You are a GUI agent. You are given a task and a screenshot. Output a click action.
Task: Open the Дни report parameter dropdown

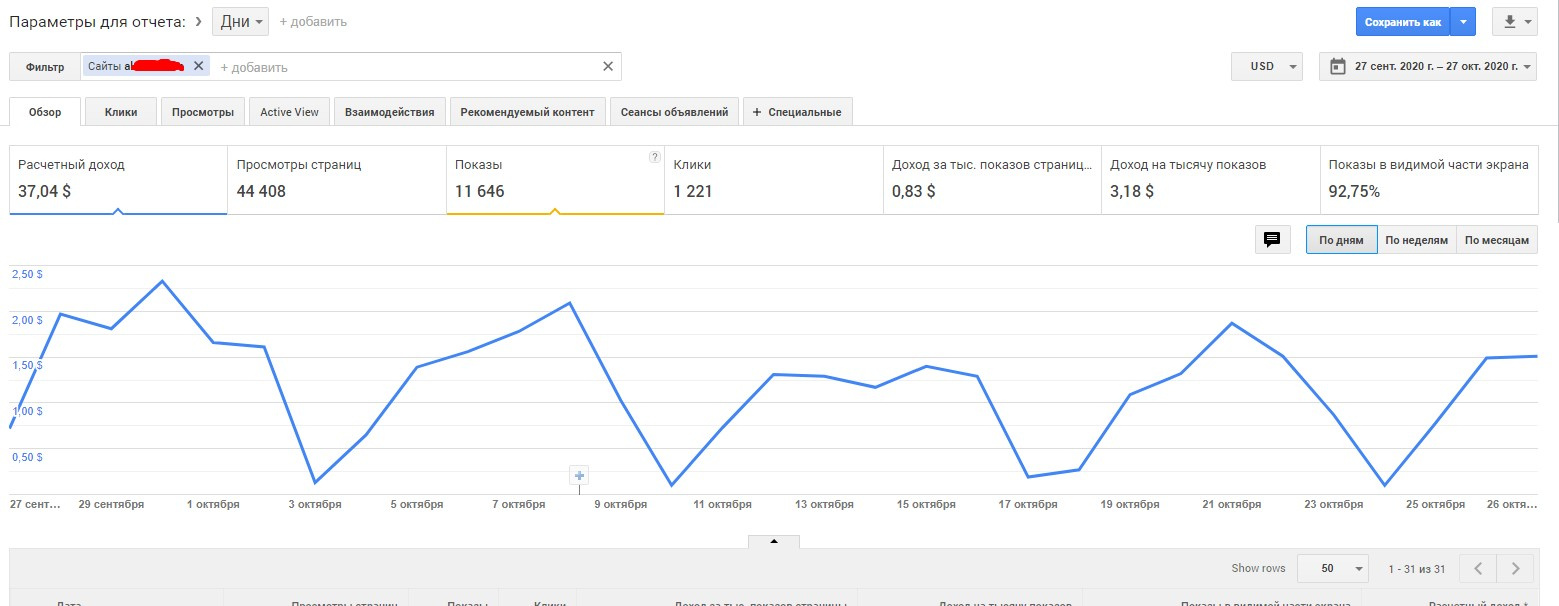point(240,21)
